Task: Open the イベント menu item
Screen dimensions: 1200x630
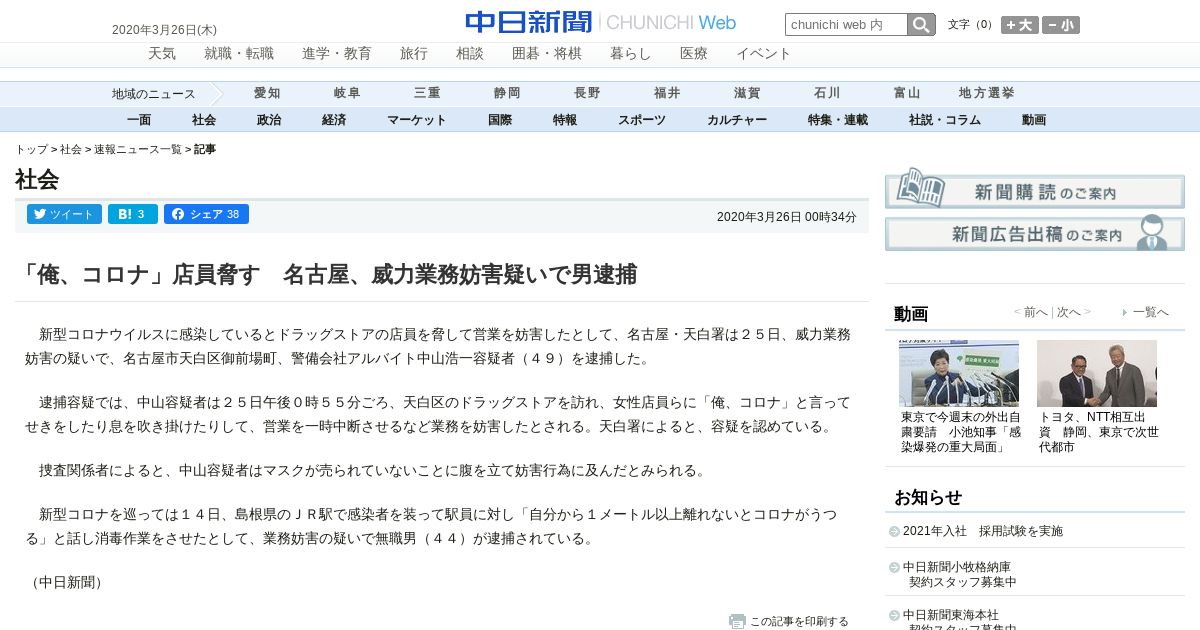Action: coord(764,54)
